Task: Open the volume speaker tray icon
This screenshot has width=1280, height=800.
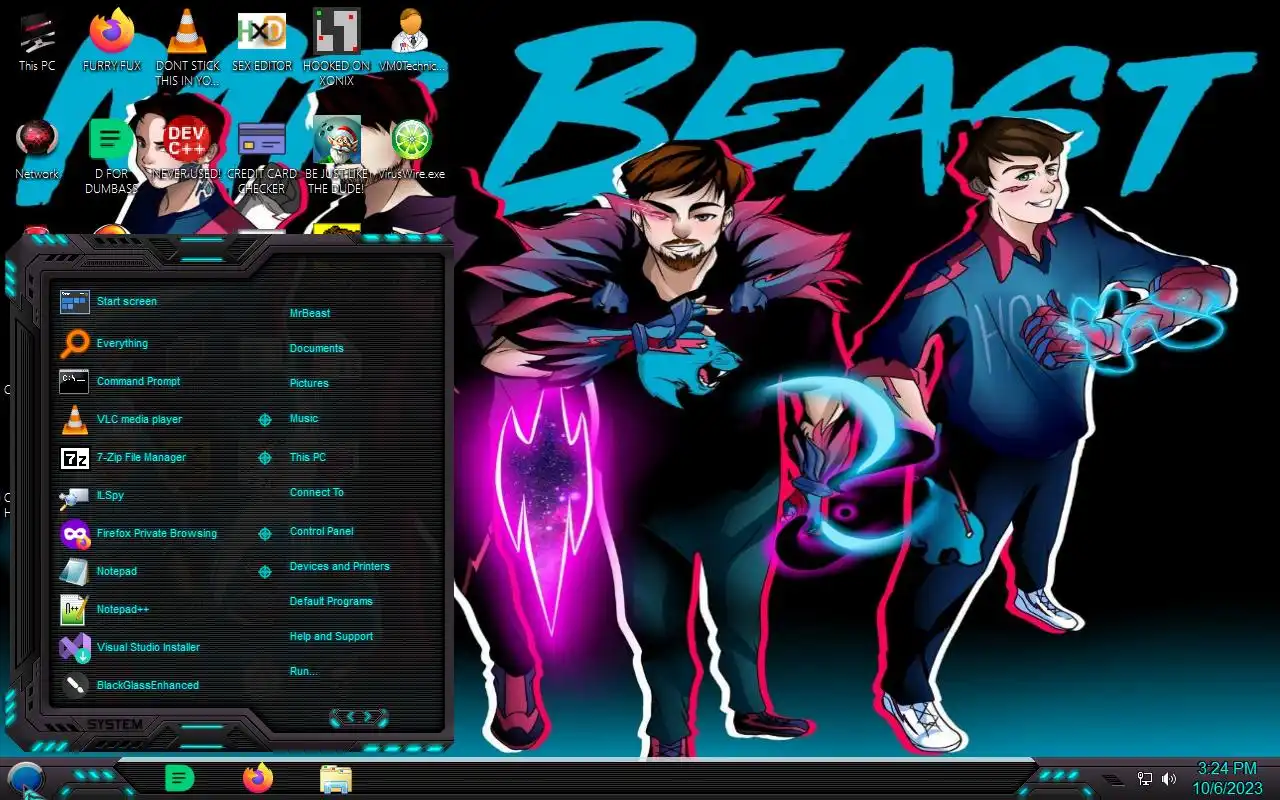Action: [x=1169, y=779]
